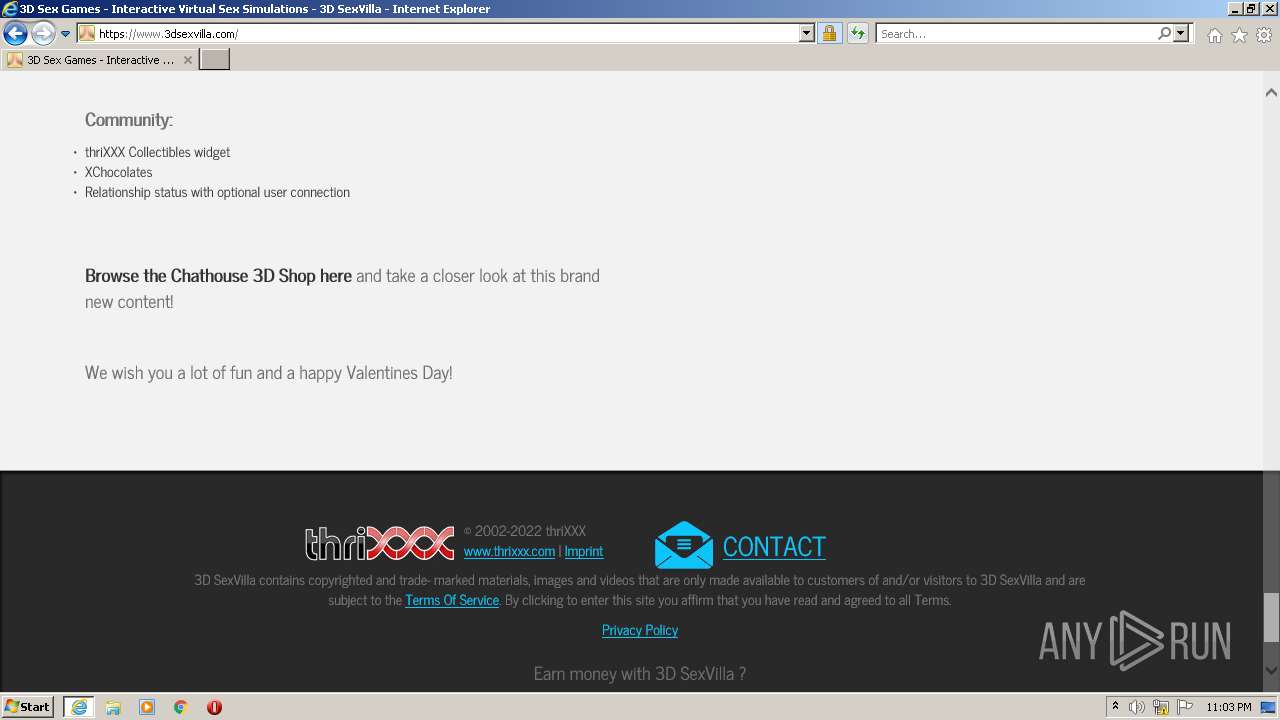This screenshot has width=1280, height=720.
Task: Open the media player taskbar icon
Action: [x=147, y=707]
